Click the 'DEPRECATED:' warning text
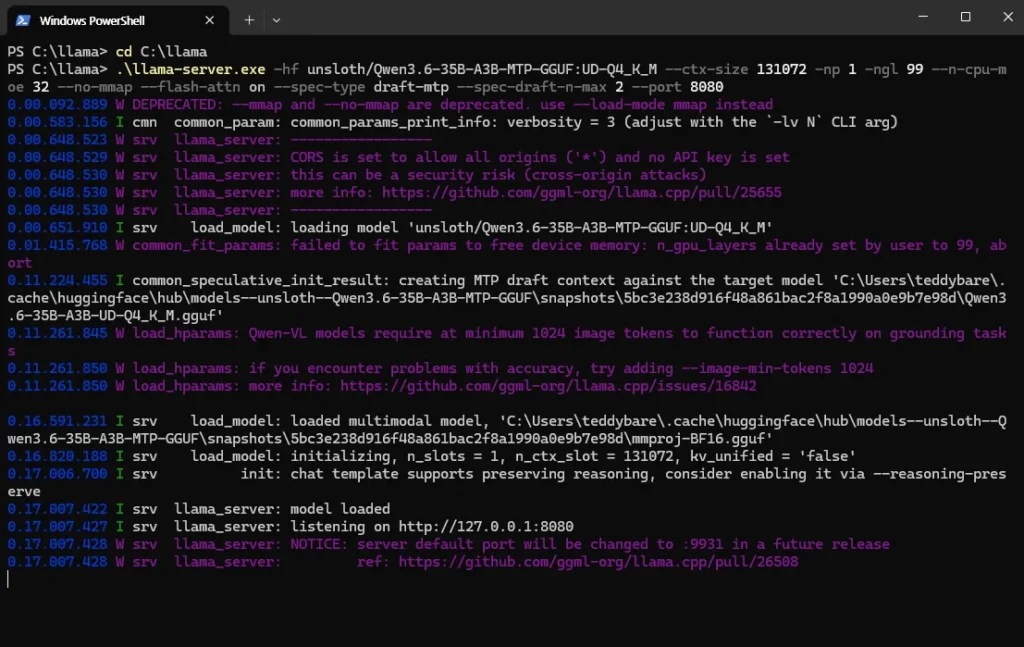Image resolution: width=1024 pixels, height=647 pixels. click(x=178, y=104)
